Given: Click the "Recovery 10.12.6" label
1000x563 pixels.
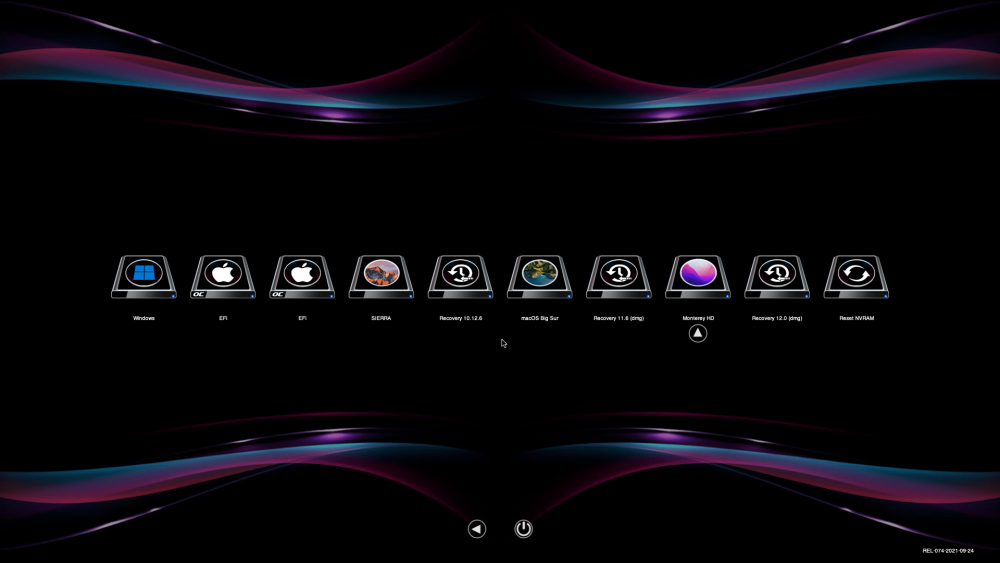Looking at the screenshot, I should [460, 318].
